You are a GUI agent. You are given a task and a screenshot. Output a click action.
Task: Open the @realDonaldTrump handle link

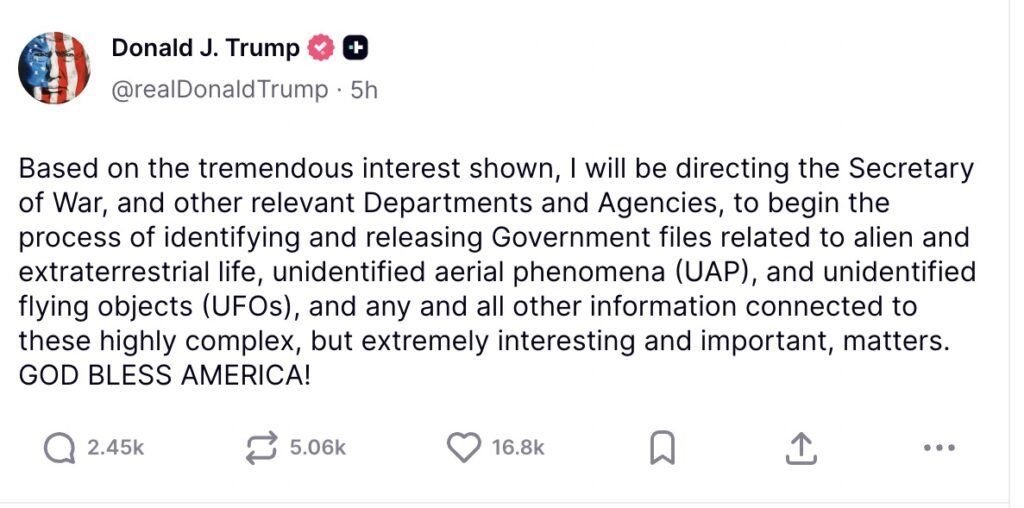[x=219, y=89]
